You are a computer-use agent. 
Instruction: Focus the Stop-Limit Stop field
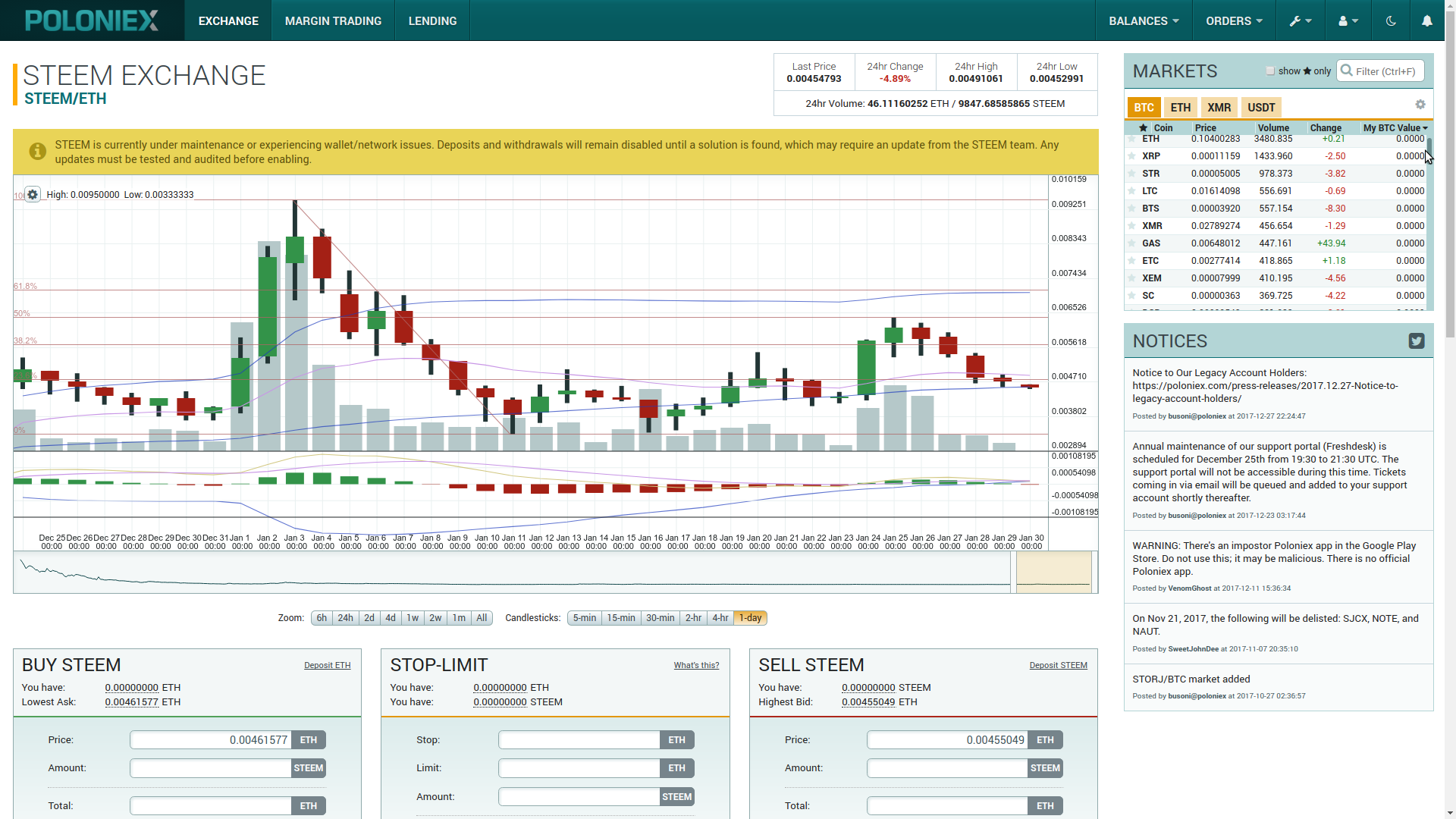[579, 740]
